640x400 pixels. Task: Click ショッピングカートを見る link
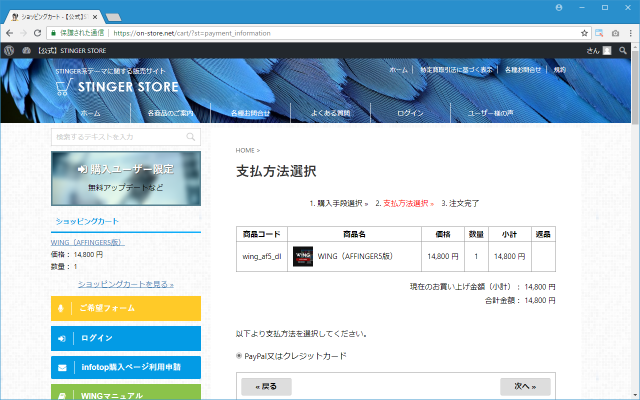[126, 284]
